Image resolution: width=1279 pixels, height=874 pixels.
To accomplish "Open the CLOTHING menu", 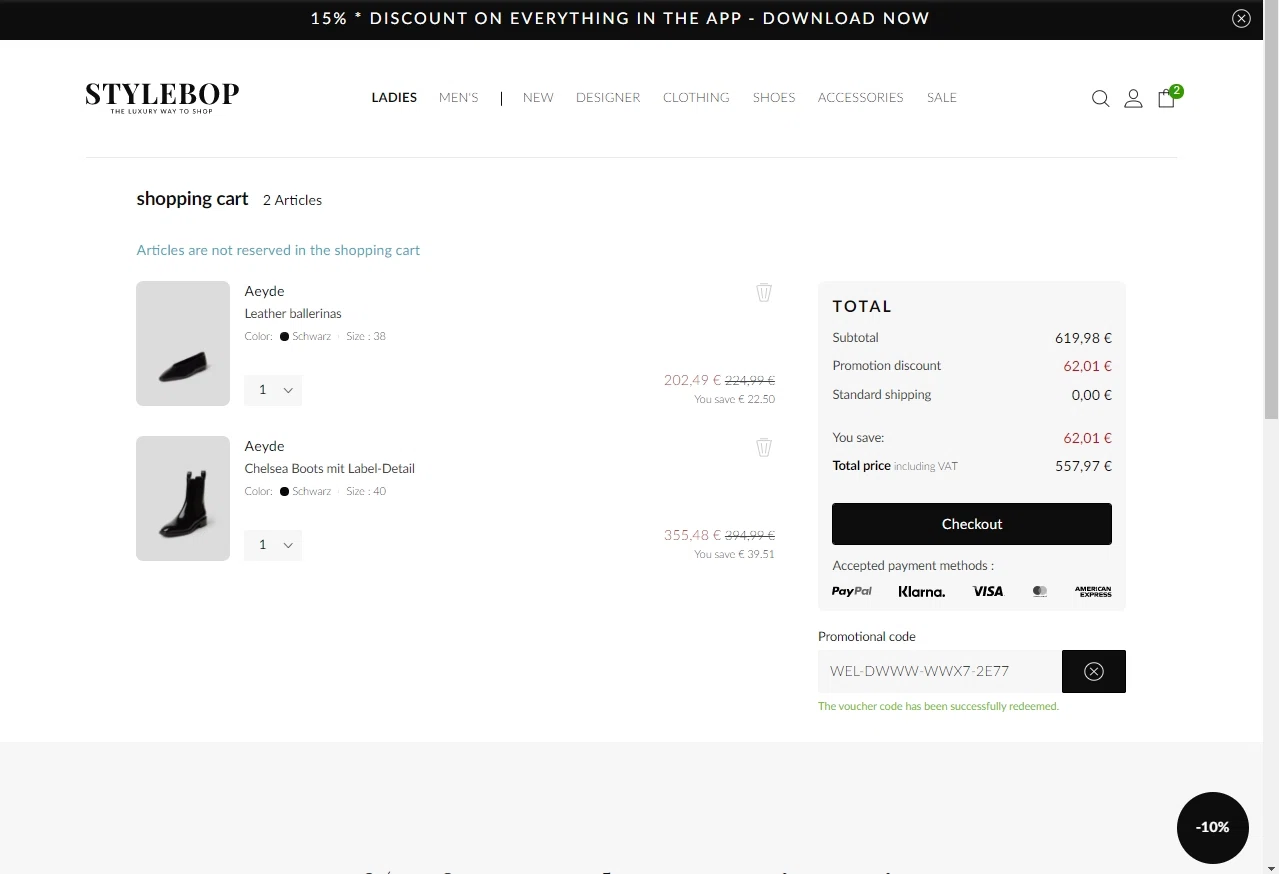I will (x=696, y=97).
